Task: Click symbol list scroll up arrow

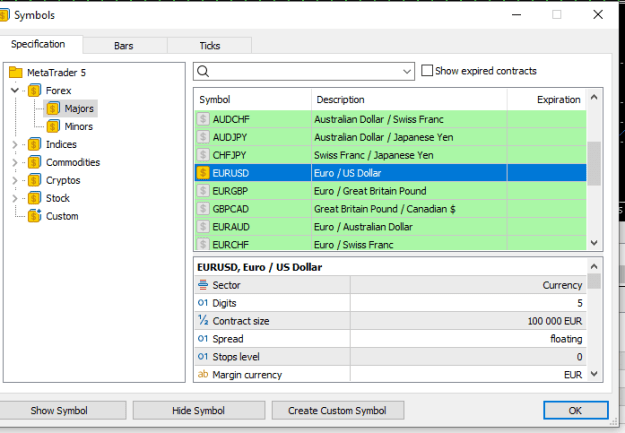Action: click(594, 97)
